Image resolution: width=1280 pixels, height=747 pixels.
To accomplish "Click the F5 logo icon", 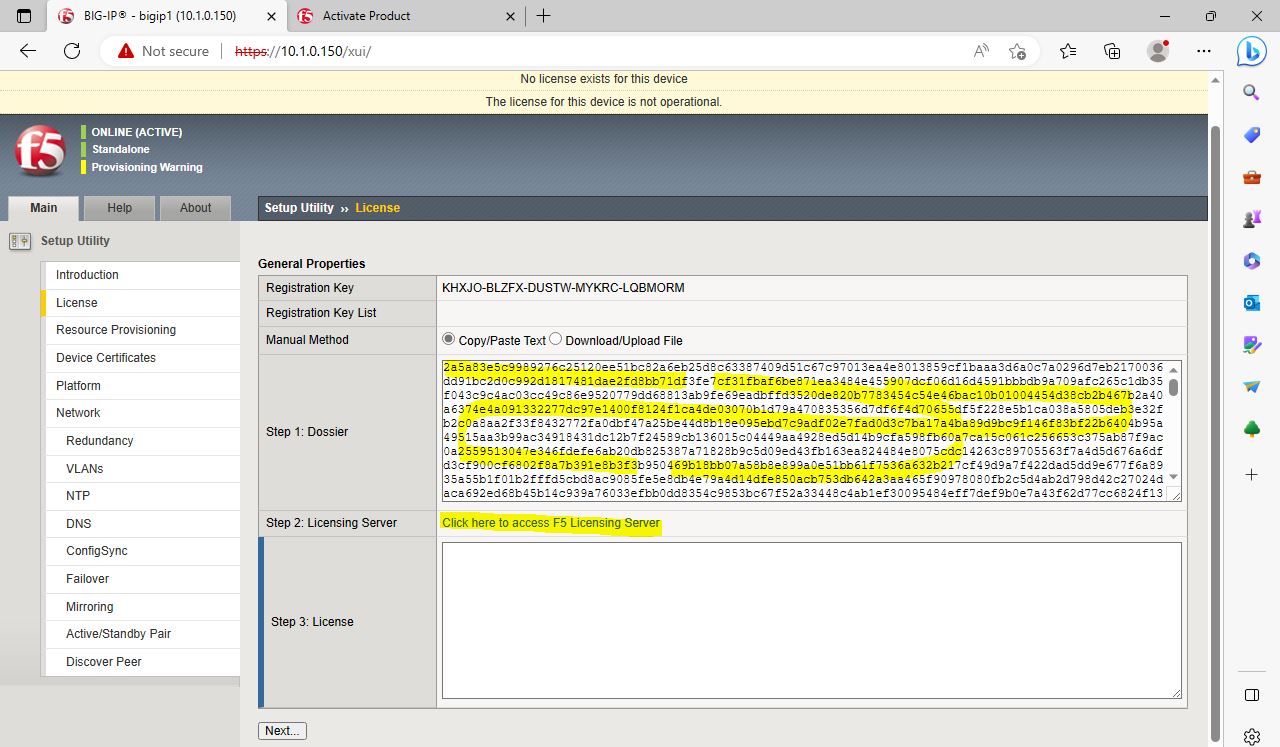I will (x=40, y=151).
